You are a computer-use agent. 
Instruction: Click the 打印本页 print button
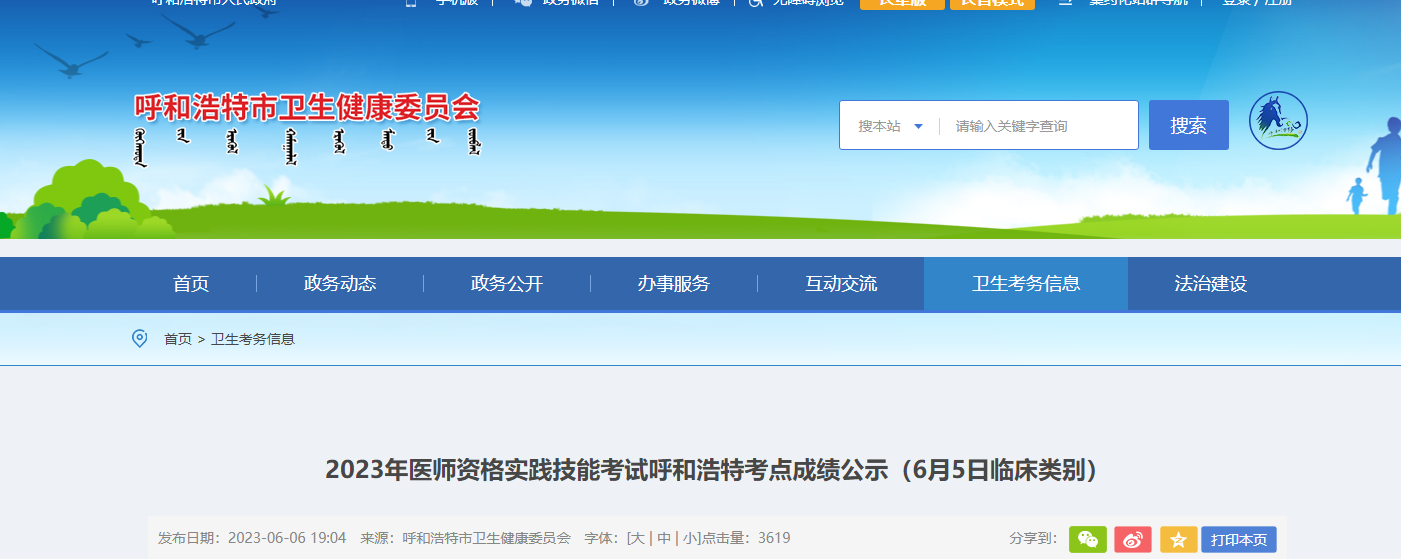tap(1239, 539)
